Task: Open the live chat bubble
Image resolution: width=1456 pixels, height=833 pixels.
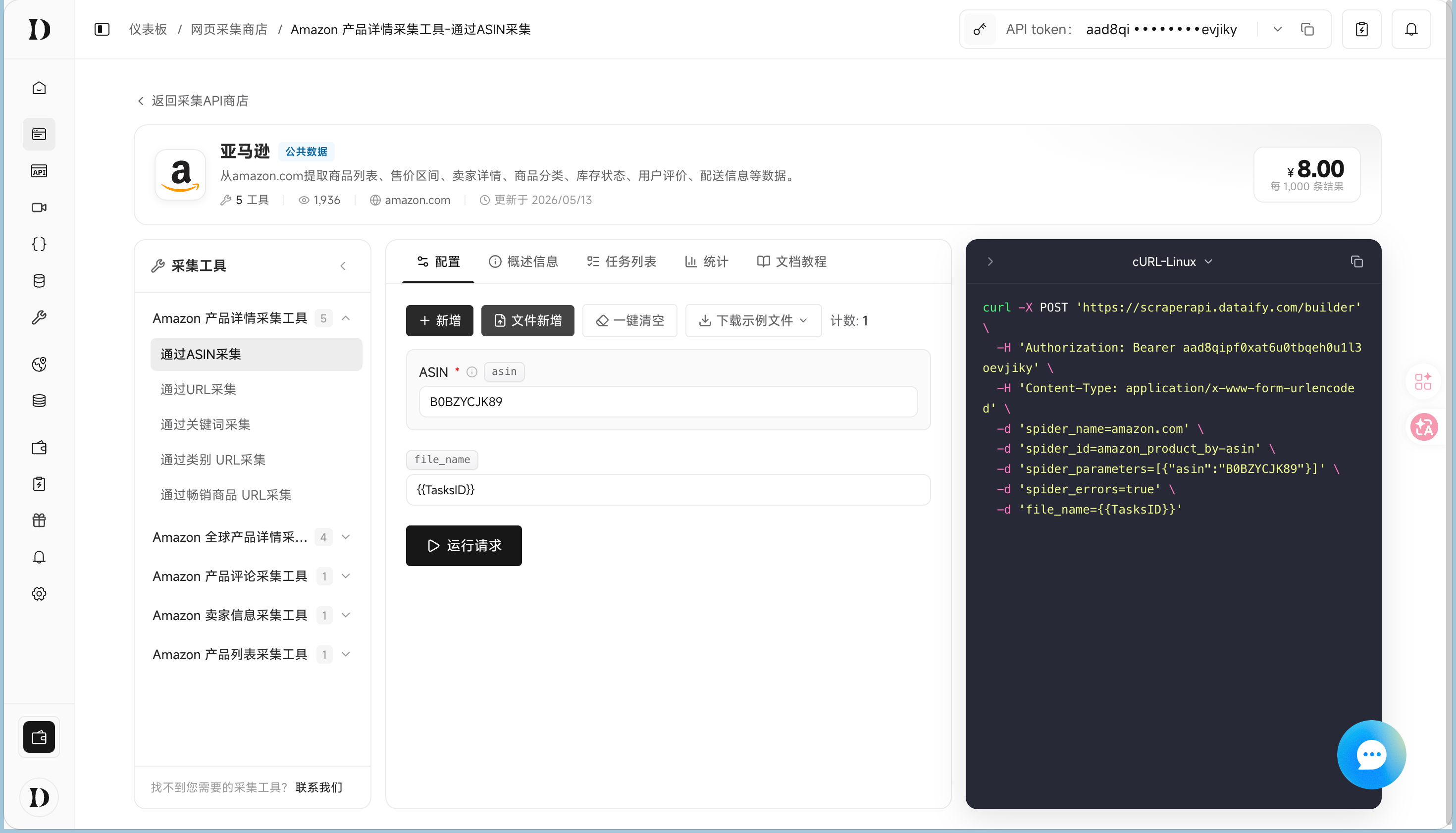Action: click(1371, 755)
